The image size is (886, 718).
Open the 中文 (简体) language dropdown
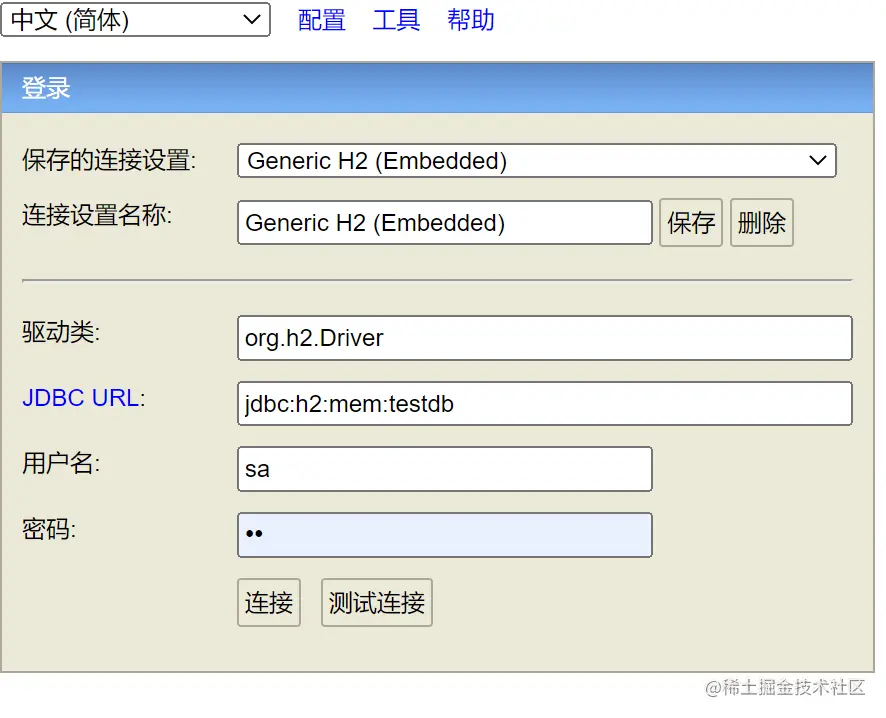click(136, 20)
